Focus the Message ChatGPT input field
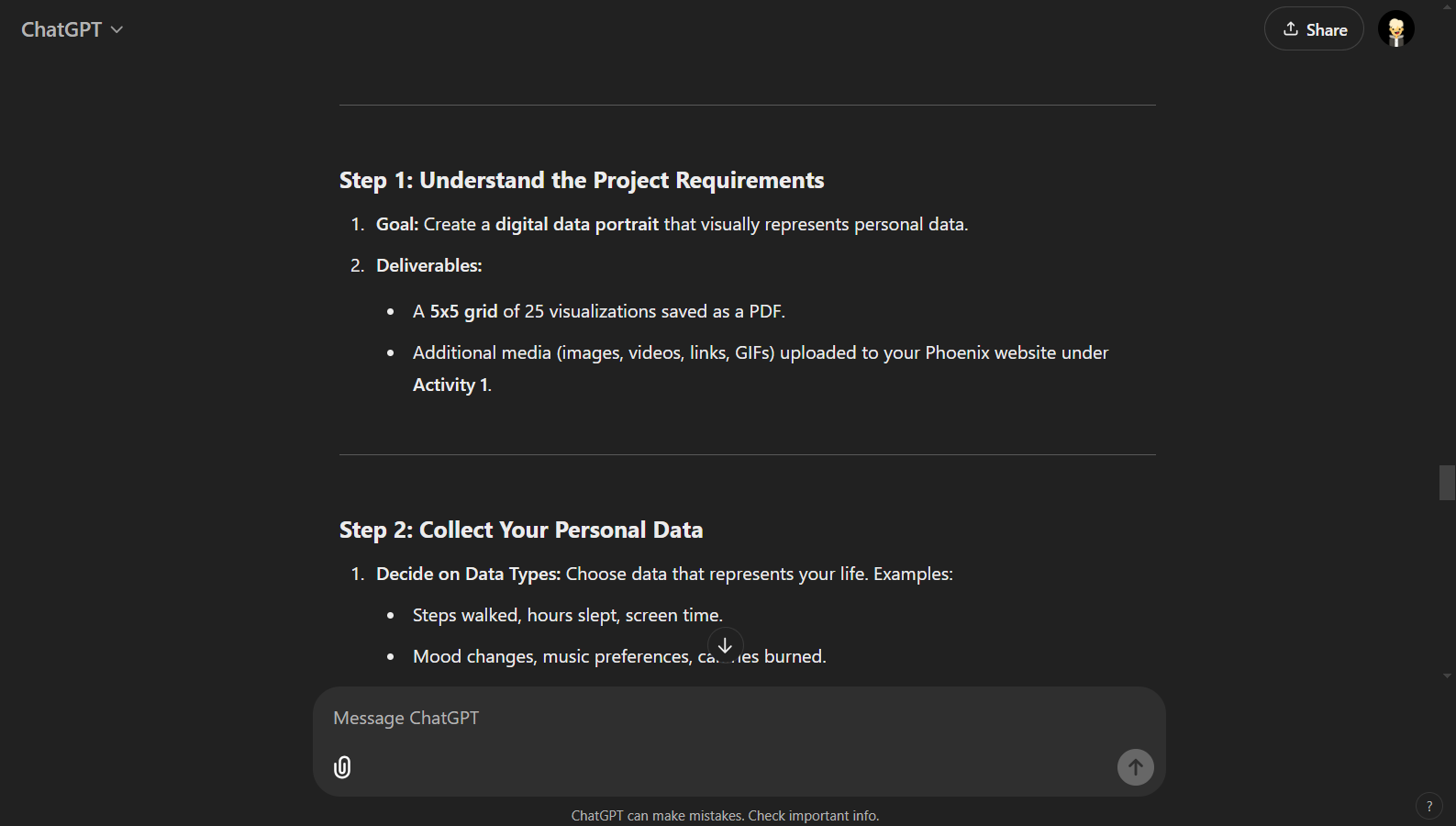 click(725, 719)
